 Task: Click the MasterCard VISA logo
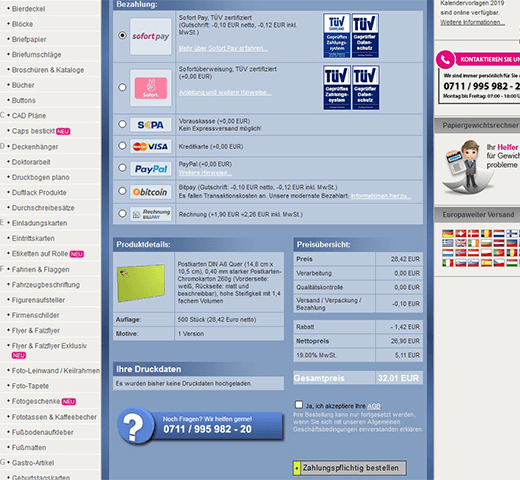pos(151,146)
